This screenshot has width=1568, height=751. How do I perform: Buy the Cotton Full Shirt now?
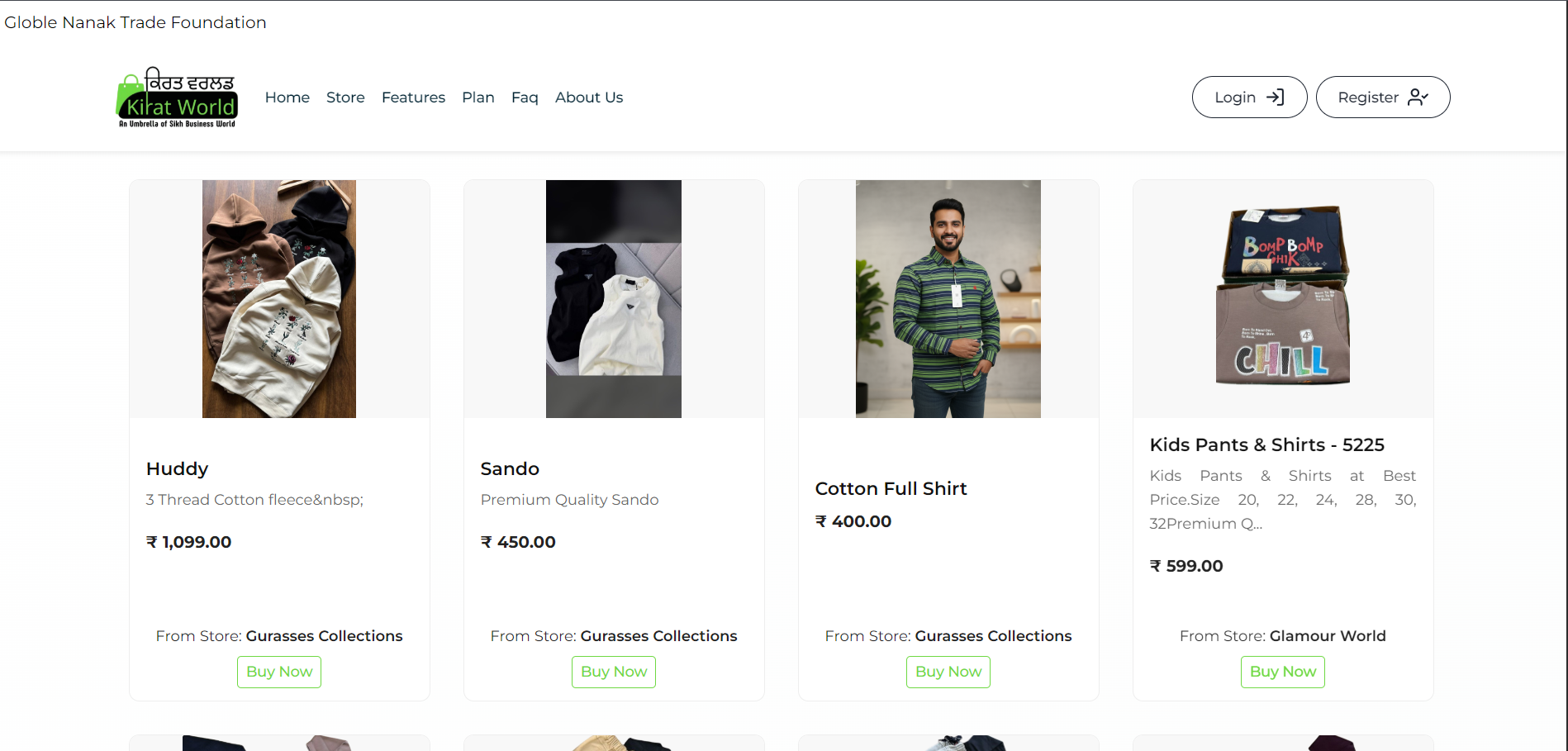[x=948, y=672]
